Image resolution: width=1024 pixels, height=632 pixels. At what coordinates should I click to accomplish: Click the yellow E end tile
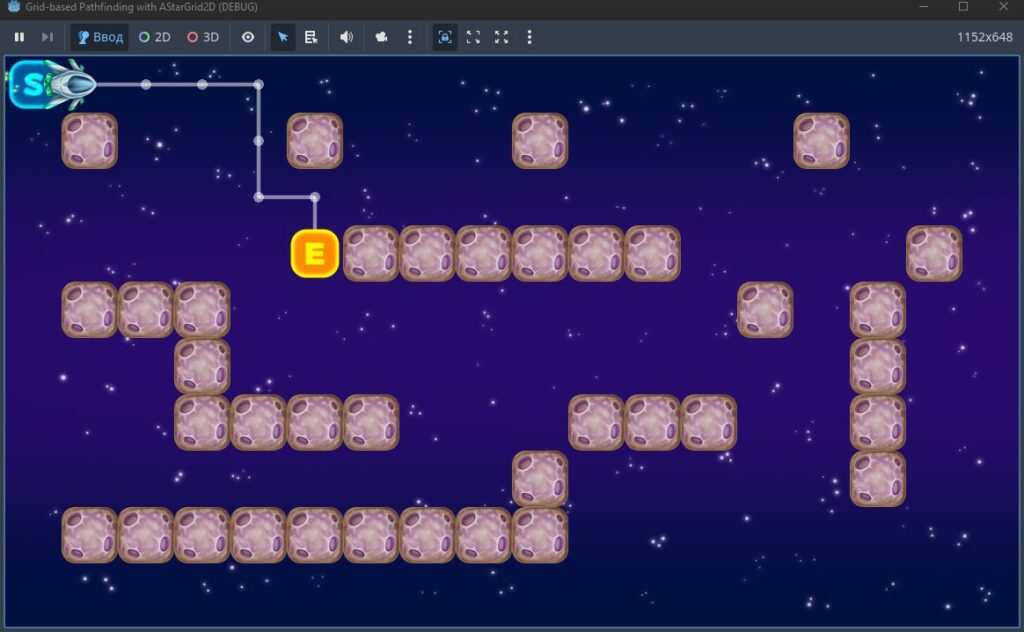315,253
